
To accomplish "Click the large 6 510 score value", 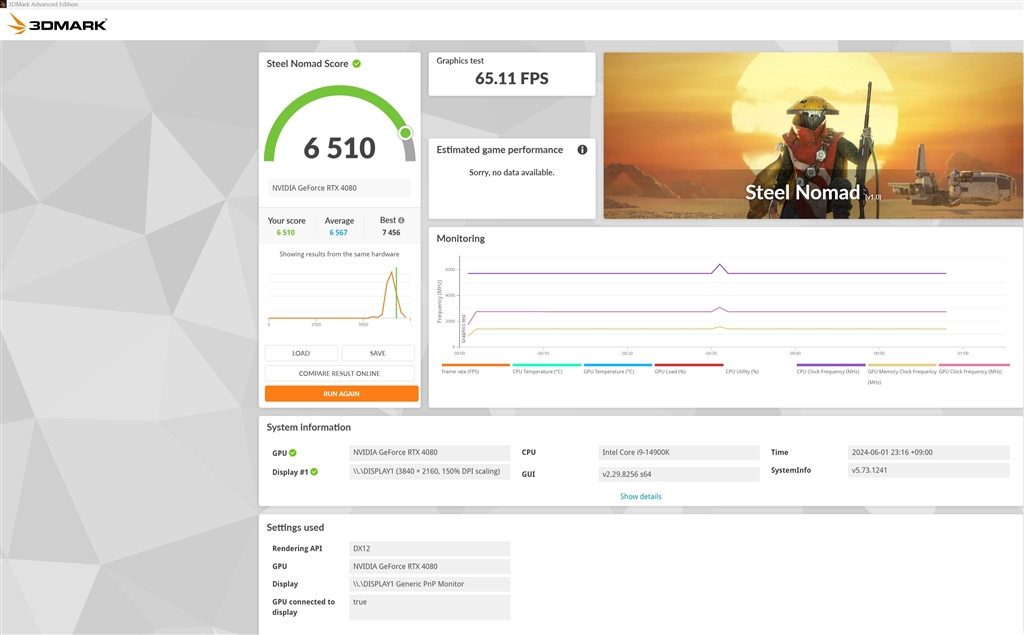I will [x=340, y=148].
